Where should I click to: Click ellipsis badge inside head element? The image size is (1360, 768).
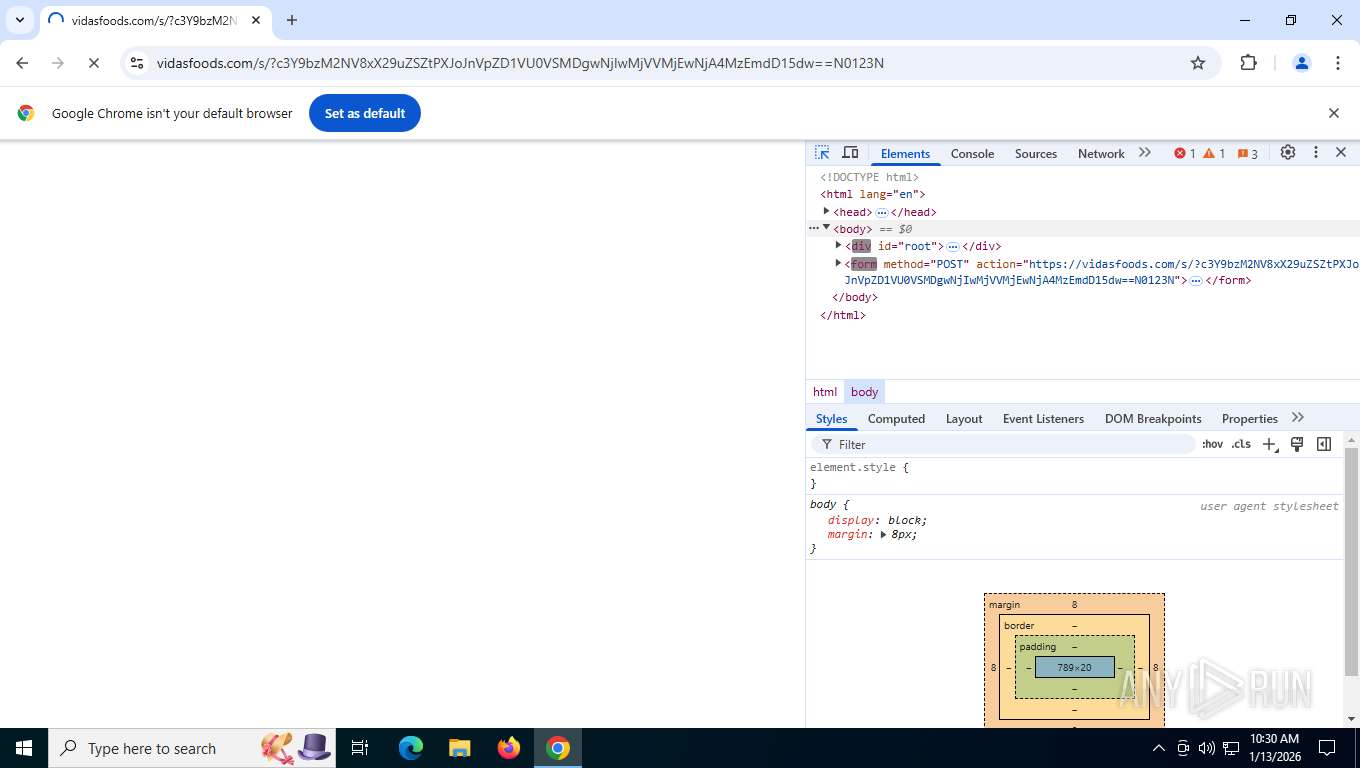coord(882,212)
